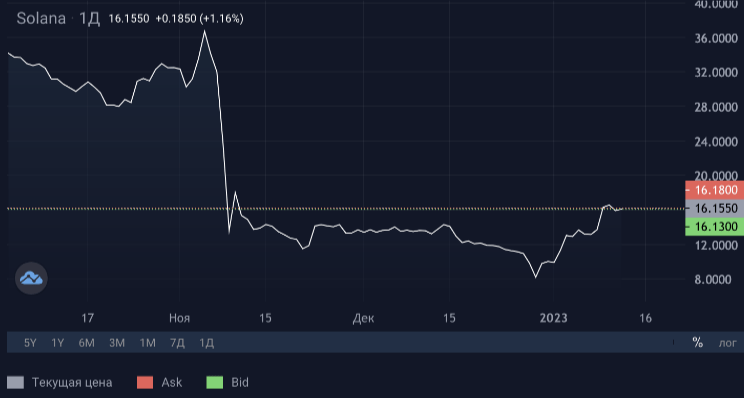Pick the 1Д range button
This screenshot has width=744, height=398.
point(206,342)
